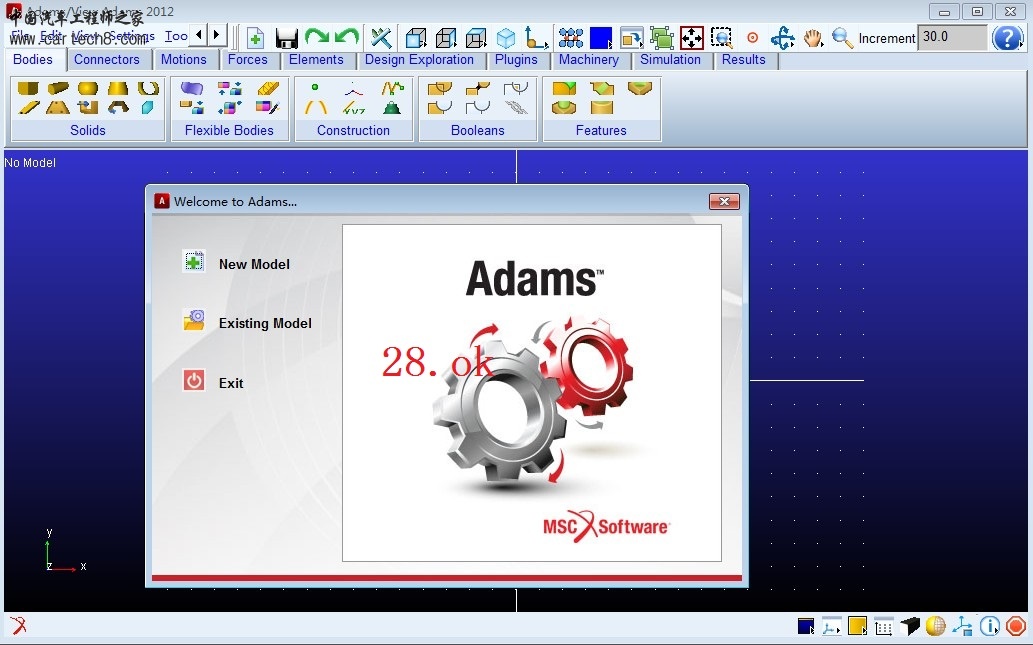
Task: Create a frustum solid
Action: point(118,88)
